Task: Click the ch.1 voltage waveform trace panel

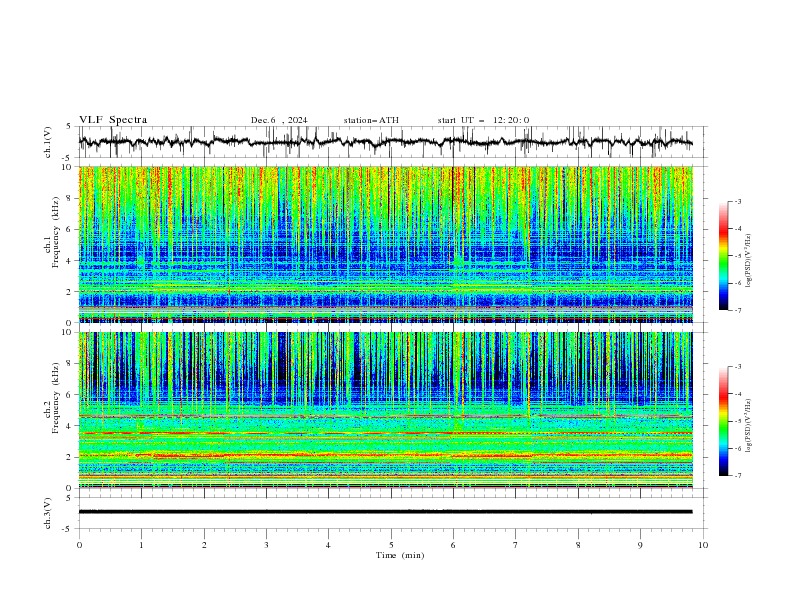Action: coord(392,142)
